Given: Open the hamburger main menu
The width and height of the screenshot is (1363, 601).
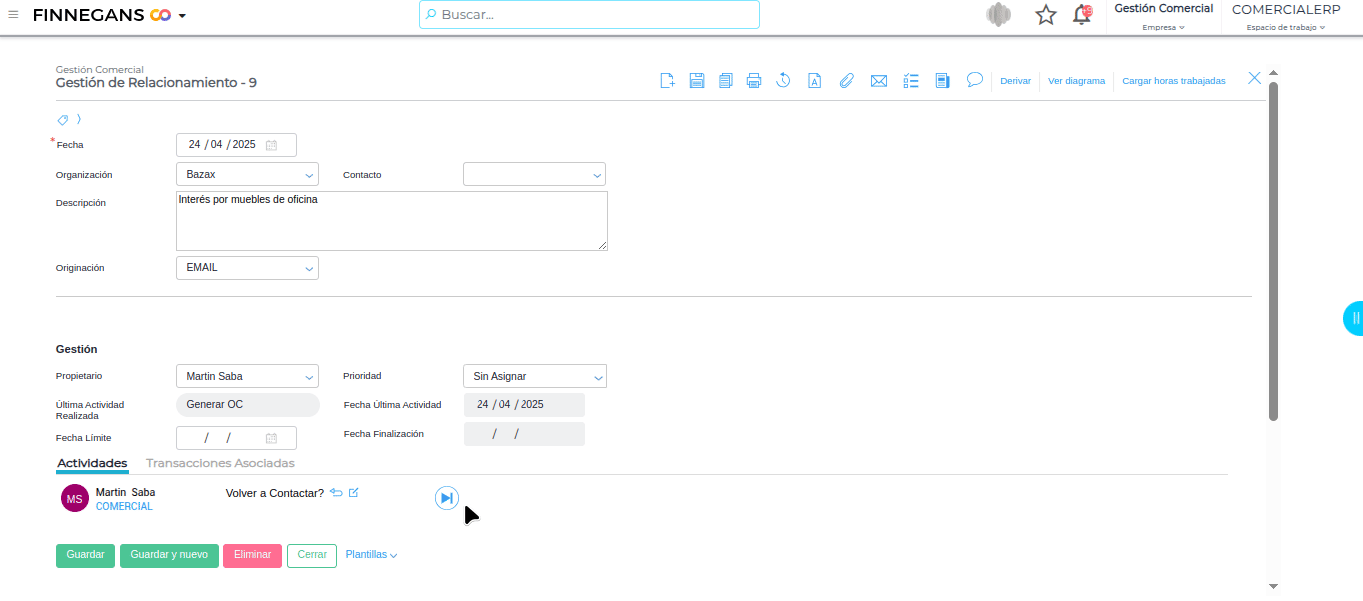Looking at the screenshot, I should coord(13,15).
